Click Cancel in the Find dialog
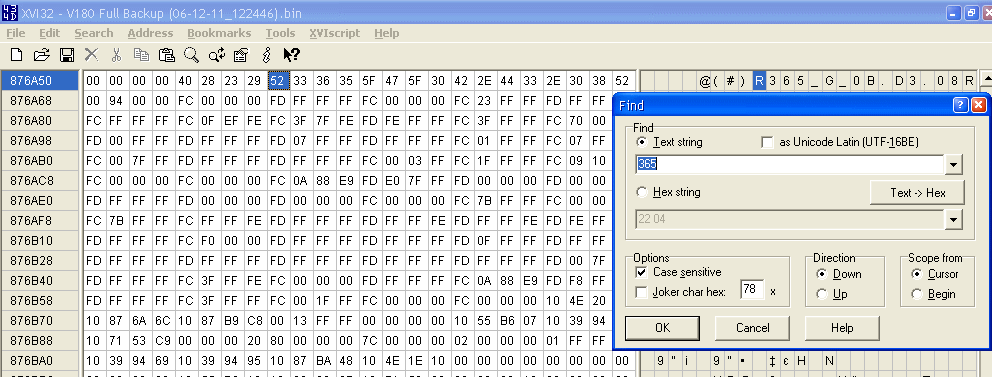 click(752, 328)
